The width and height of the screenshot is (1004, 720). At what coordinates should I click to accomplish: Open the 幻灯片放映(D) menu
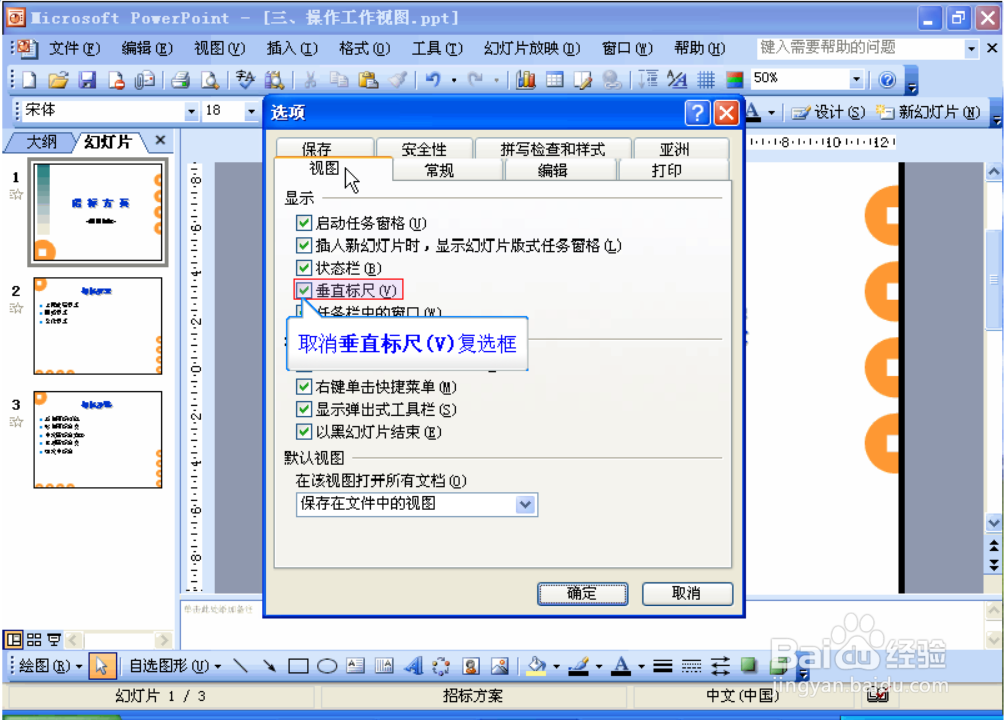[532, 49]
